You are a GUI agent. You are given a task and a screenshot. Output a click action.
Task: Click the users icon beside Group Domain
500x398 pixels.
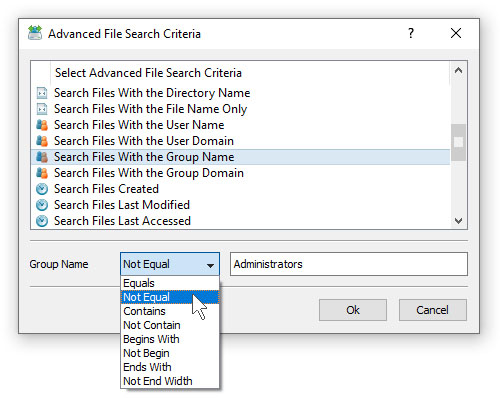42,173
